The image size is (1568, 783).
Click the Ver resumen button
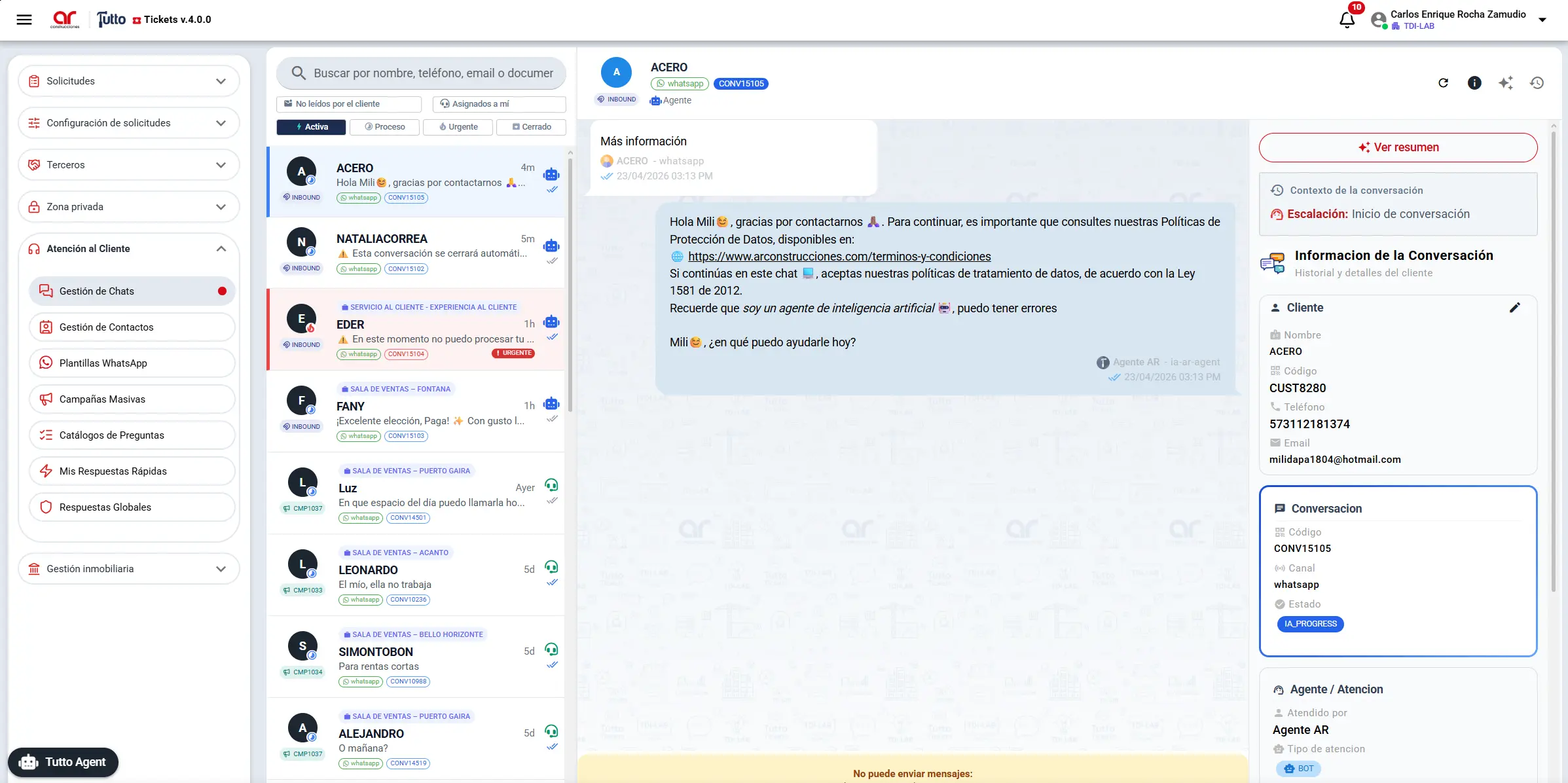tap(1398, 148)
